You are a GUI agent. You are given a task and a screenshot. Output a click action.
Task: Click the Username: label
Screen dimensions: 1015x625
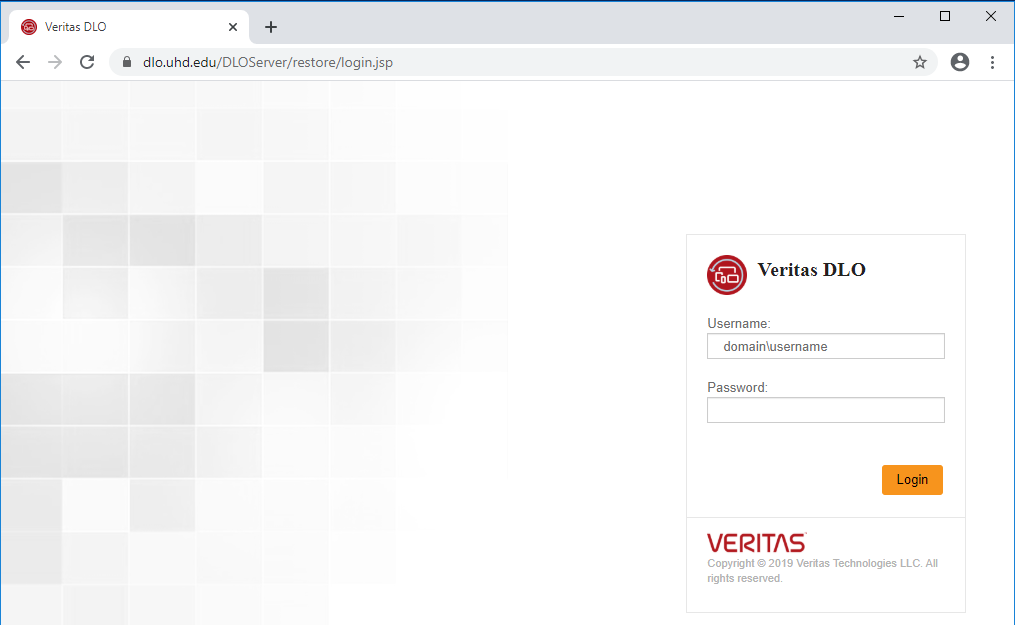click(x=739, y=323)
